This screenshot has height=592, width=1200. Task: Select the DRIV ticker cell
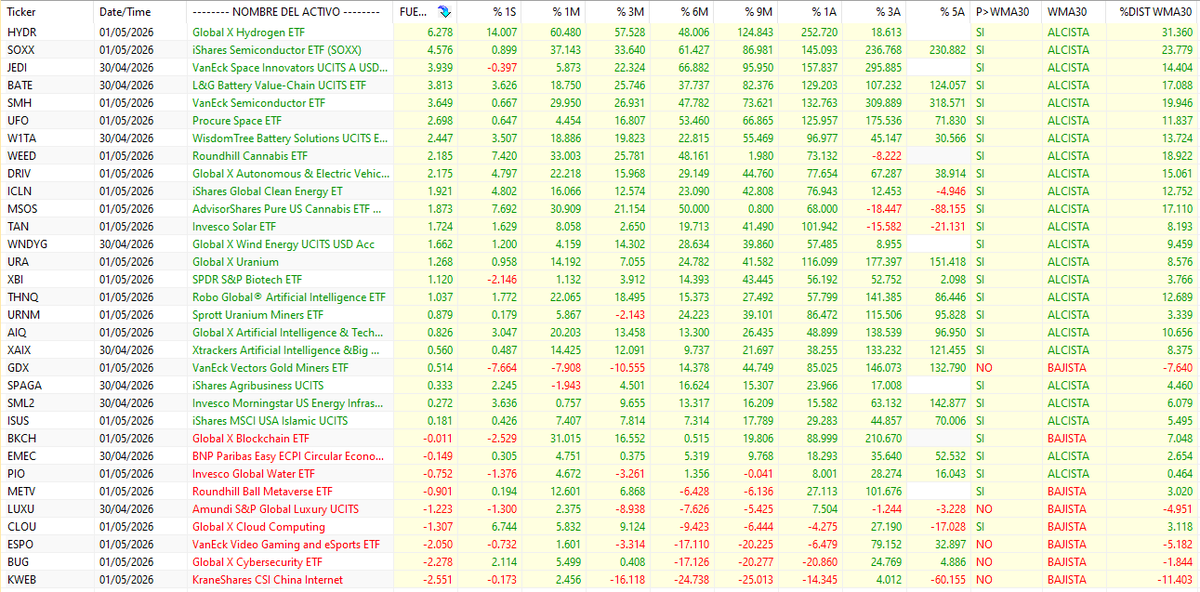pyautogui.click(x=20, y=173)
